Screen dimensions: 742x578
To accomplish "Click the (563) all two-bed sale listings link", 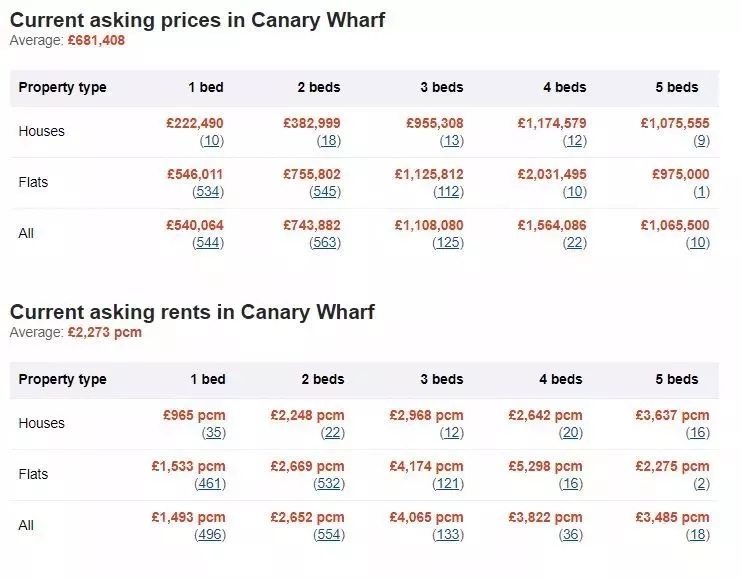I will click(x=325, y=243).
